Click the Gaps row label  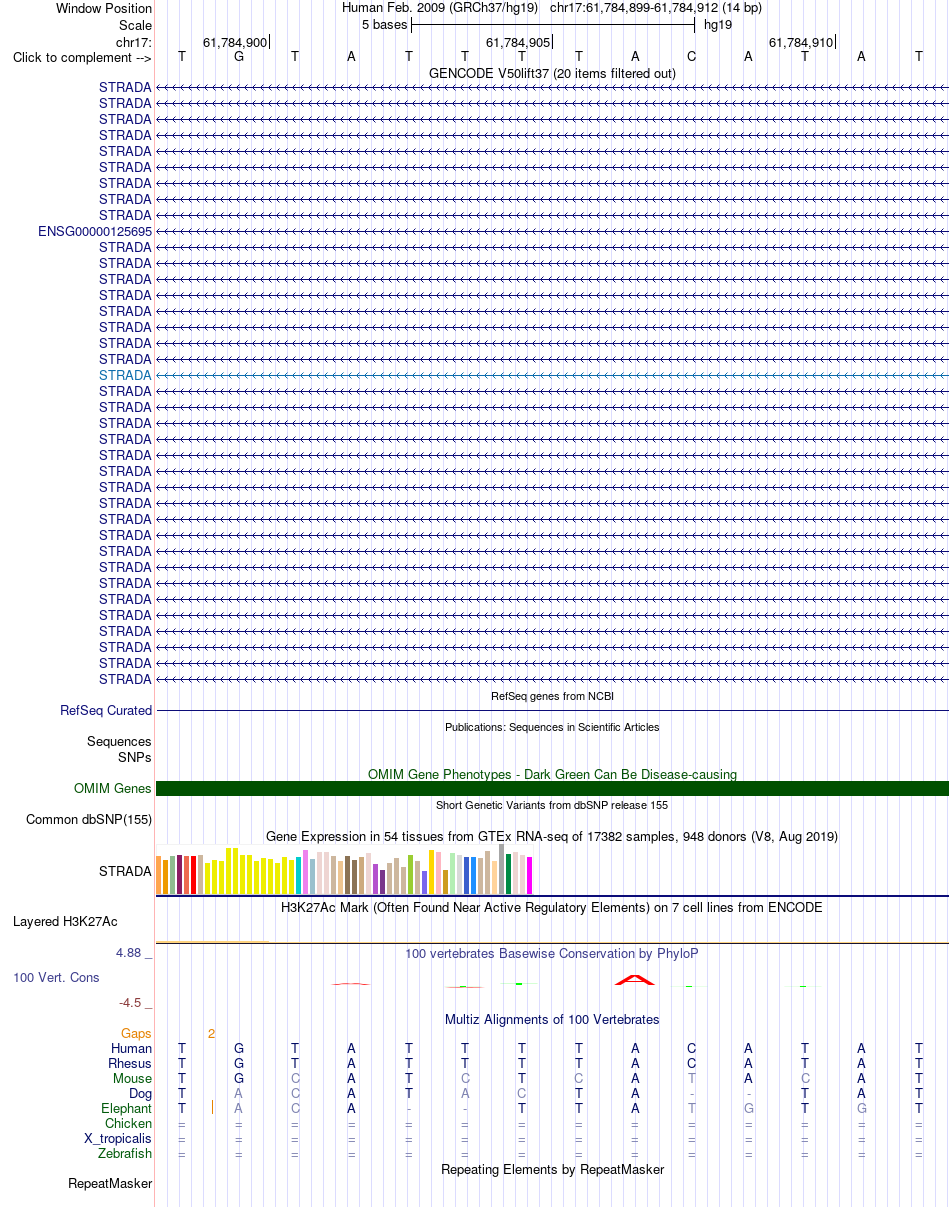136,1033
